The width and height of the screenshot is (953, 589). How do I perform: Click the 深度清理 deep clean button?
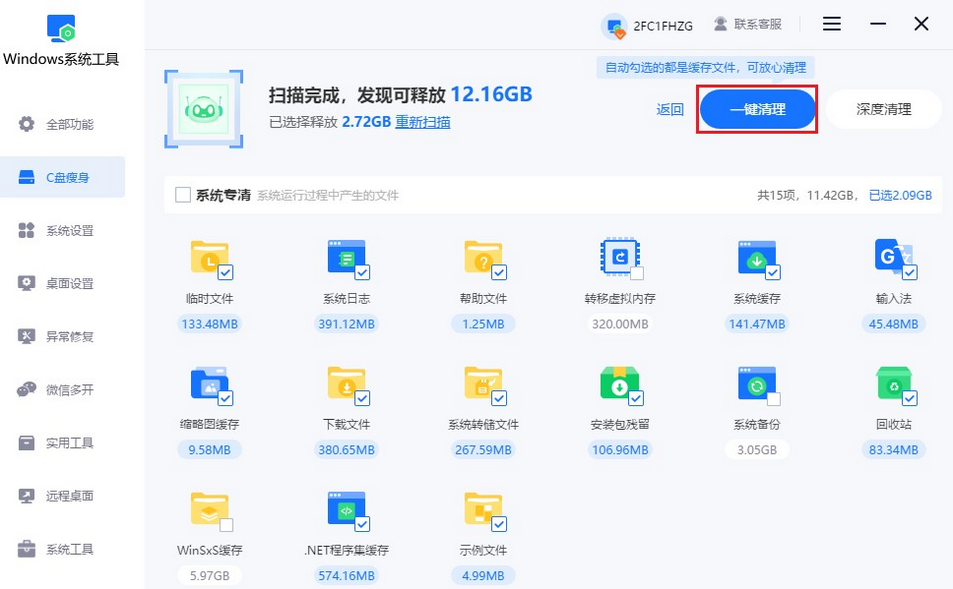coord(882,109)
